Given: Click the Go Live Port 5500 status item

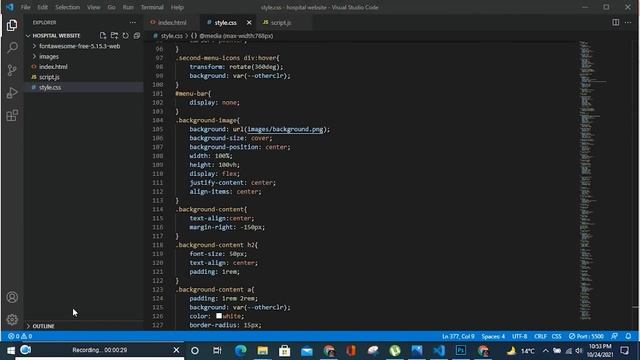Looking at the screenshot, I should coord(586,336).
